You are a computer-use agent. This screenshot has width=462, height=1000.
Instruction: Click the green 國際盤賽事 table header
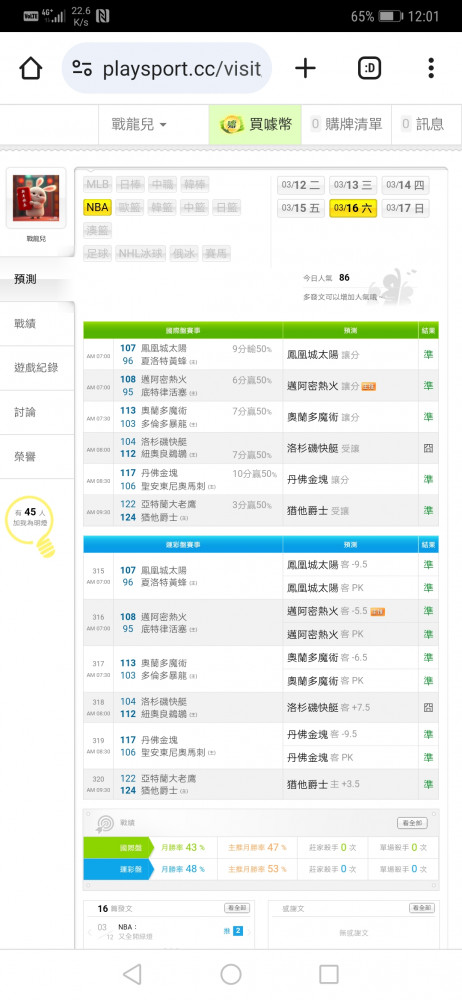[x=183, y=330]
